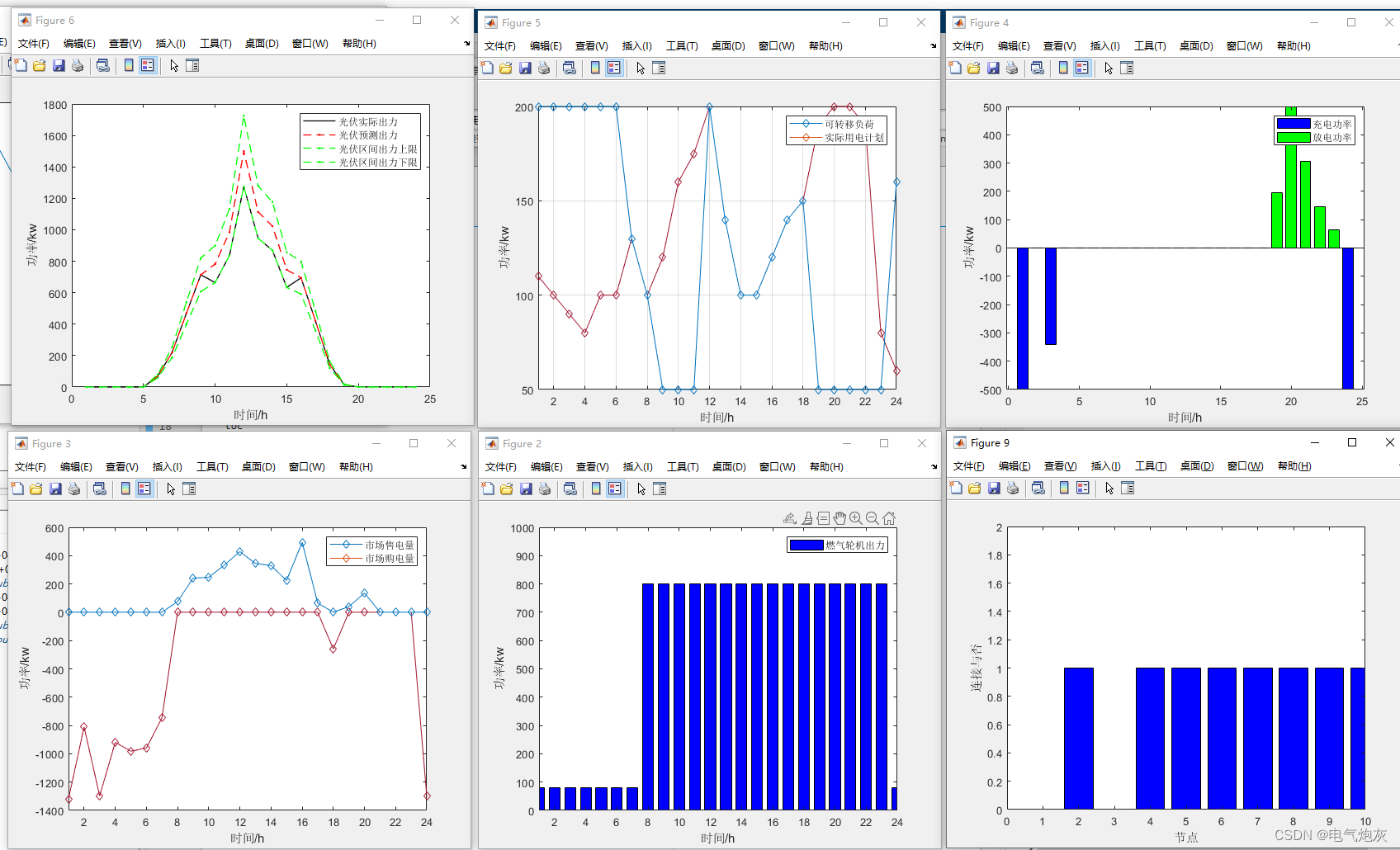Click blue 燃气轮机出力 legend swatch in Figure 2
Screen dimensions: 1400x850
[806, 545]
